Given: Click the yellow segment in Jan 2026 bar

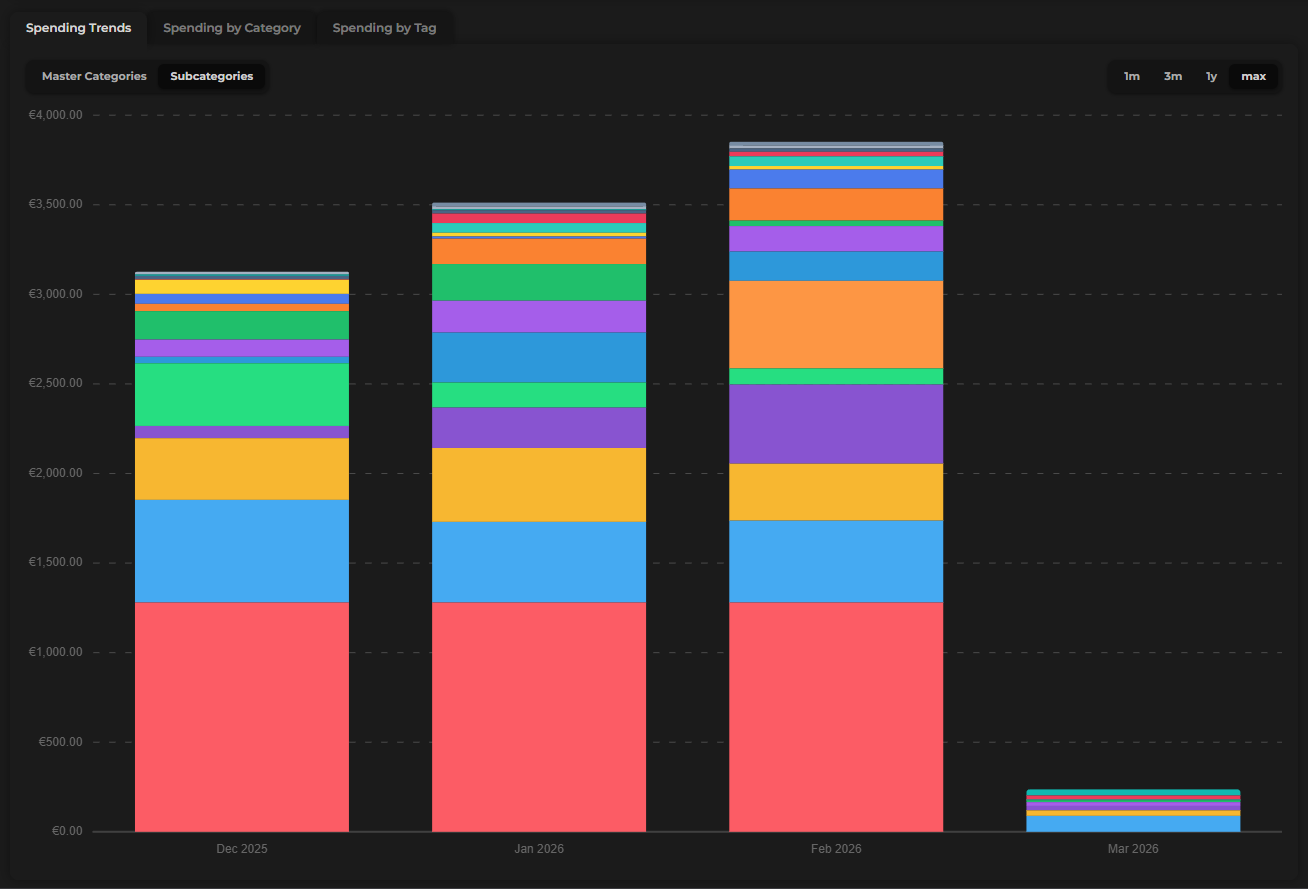Looking at the screenshot, I should (x=538, y=485).
